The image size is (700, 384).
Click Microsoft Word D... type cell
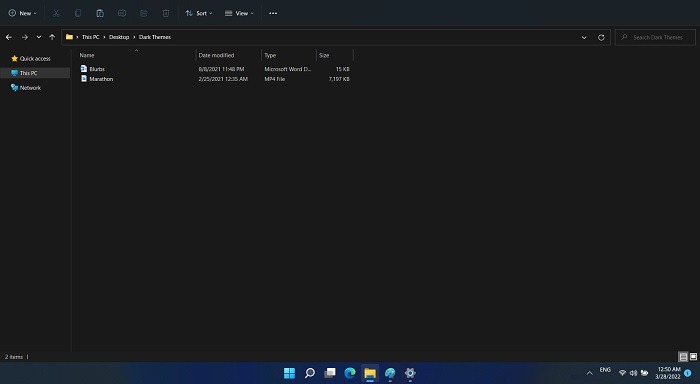click(288, 69)
